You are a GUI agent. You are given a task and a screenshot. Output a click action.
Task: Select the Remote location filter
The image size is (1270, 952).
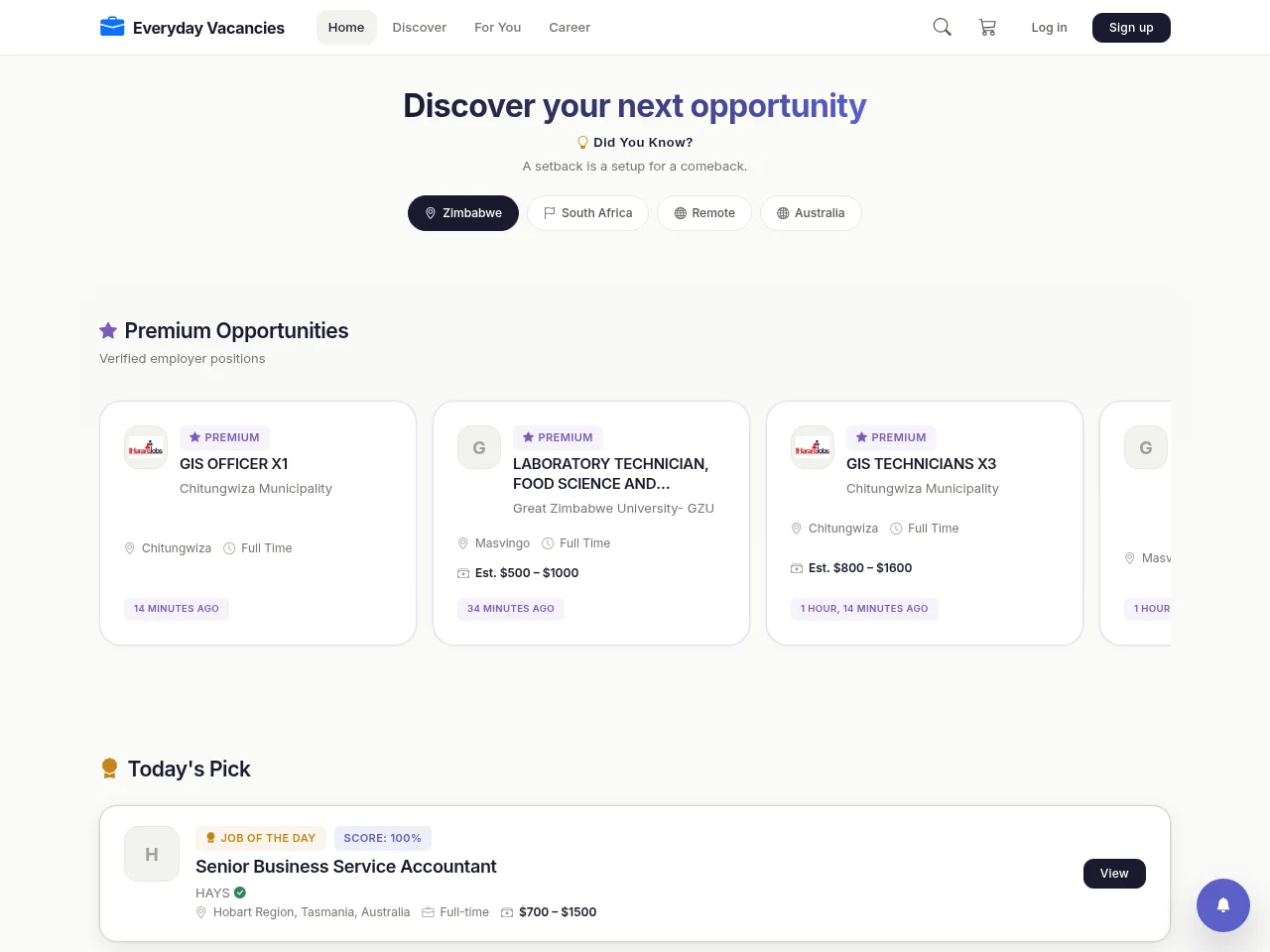click(704, 213)
